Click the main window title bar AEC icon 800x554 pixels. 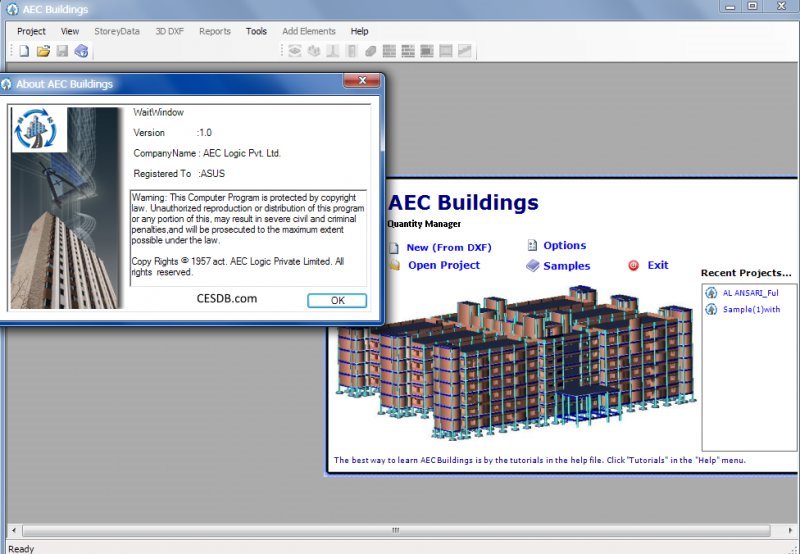tap(12, 9)
